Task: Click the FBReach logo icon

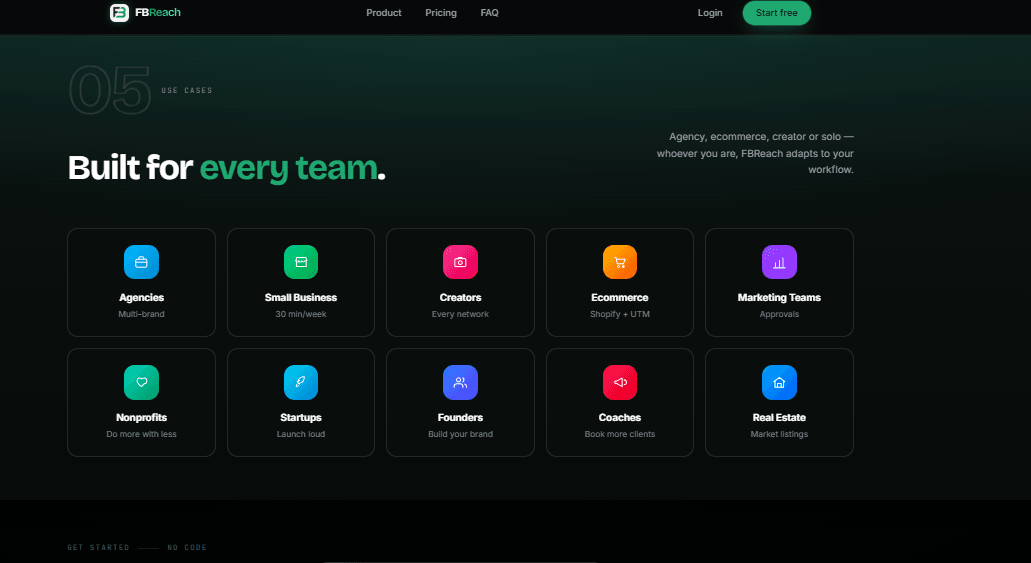Action: (x=119, y=12)
